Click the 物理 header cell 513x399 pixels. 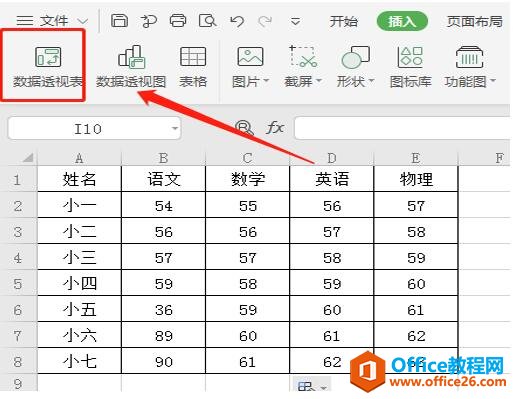point(416,179)
